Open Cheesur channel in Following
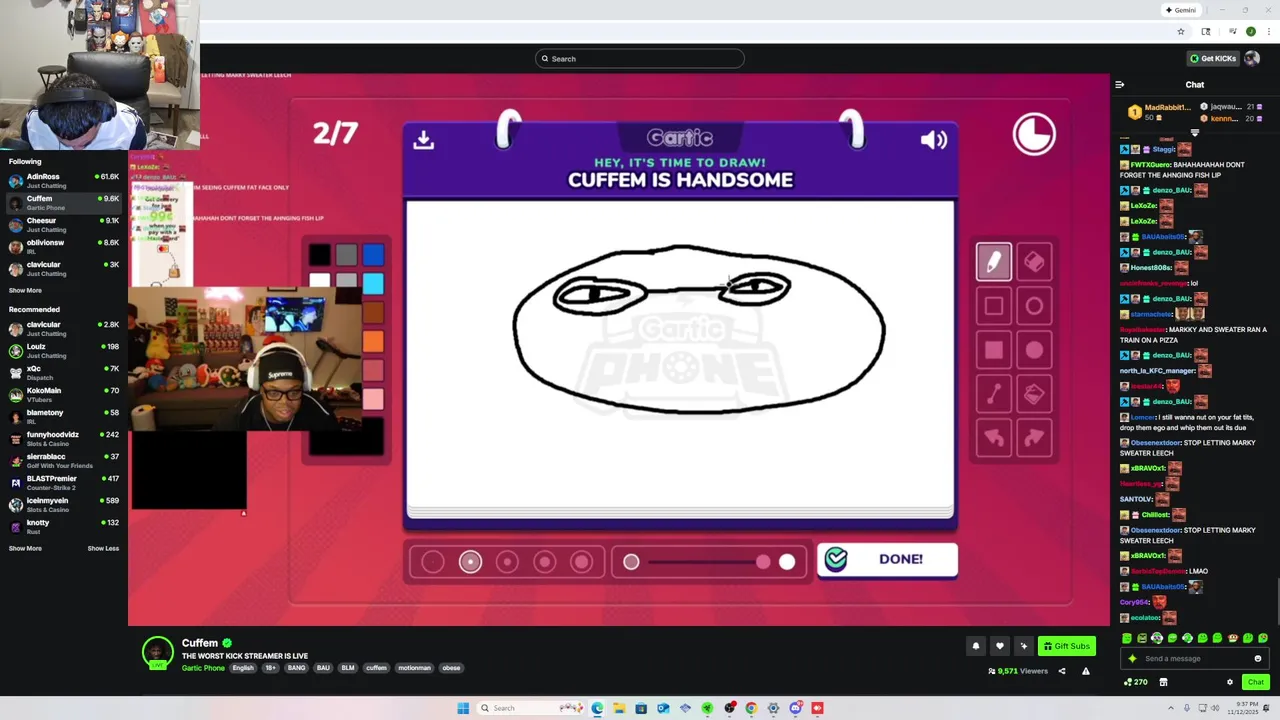Viewport: 1280px width, 720px height. coord(64,224)
